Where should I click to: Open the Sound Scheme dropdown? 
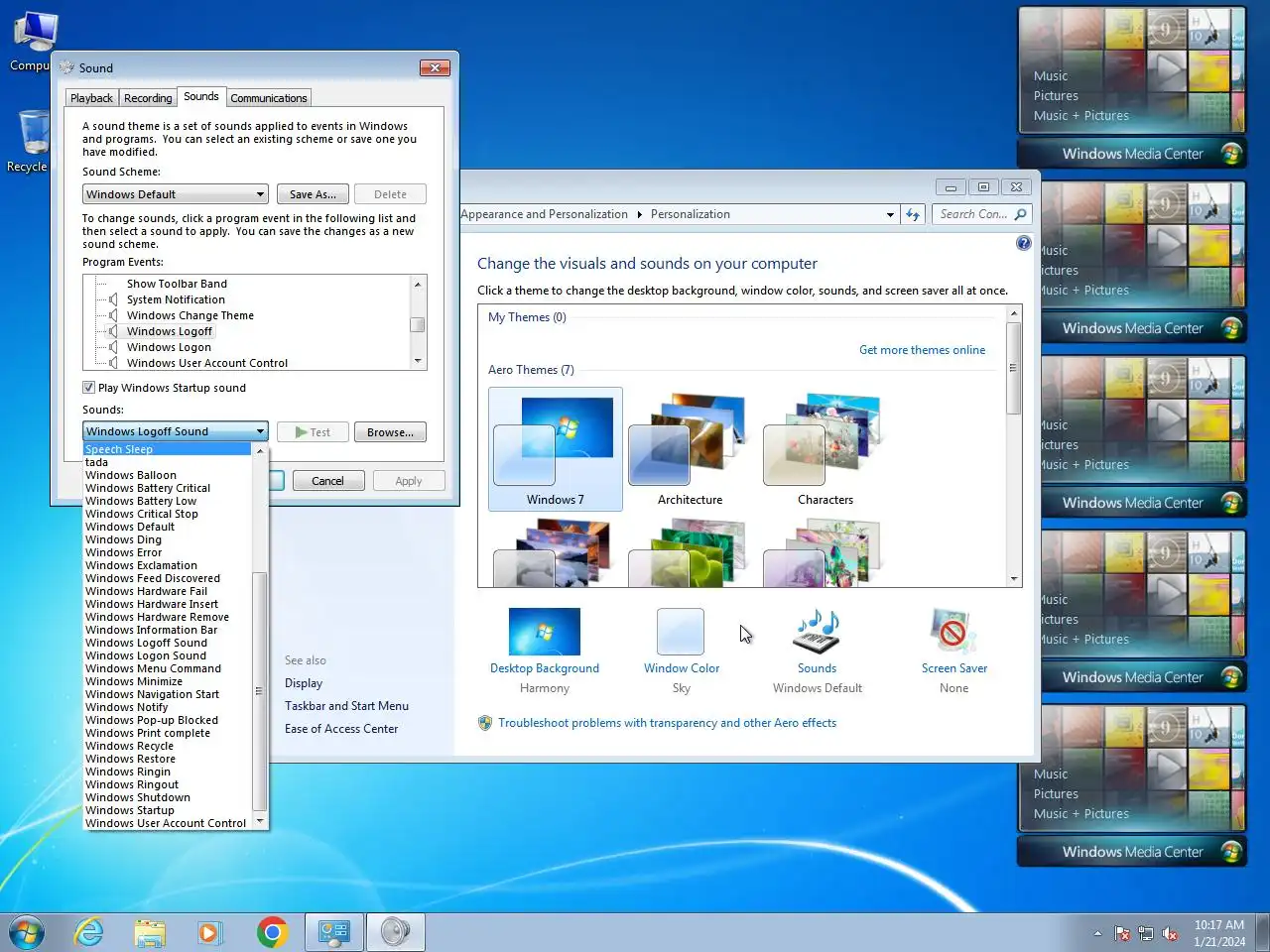click(176, 194)
